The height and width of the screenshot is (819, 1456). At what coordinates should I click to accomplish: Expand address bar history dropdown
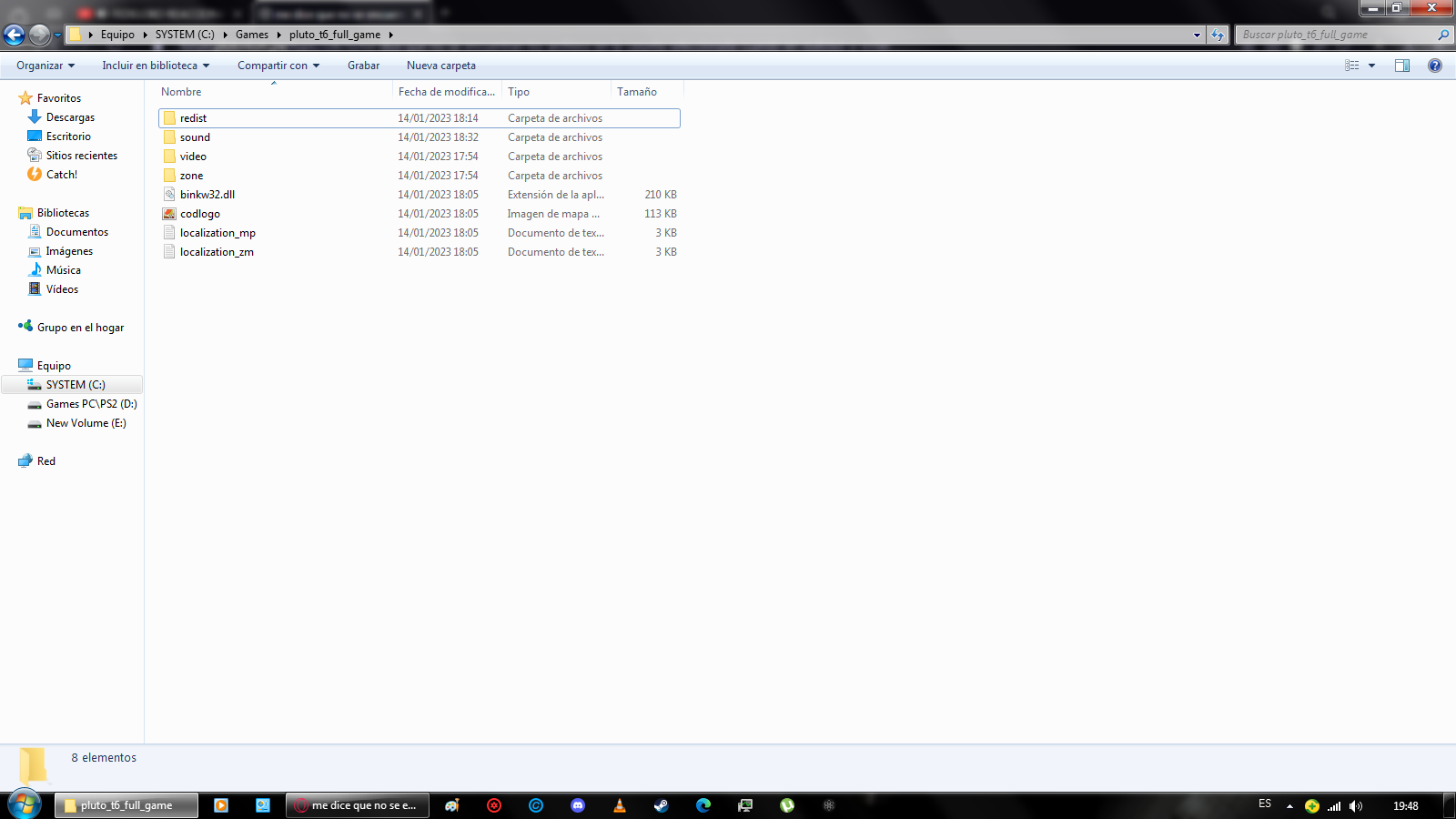(1197, 35)
